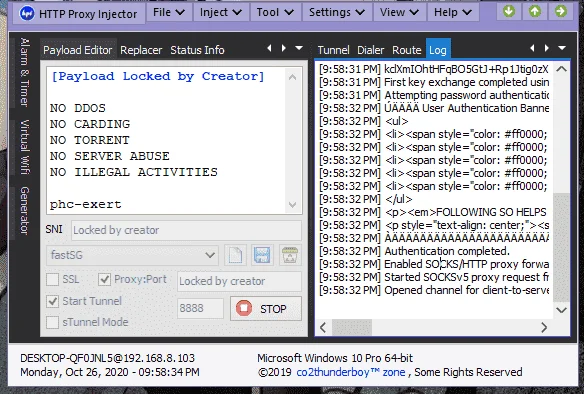This screenshot has height=394, width=584.
Task: Switch to the Route tab
Action: 406,50
